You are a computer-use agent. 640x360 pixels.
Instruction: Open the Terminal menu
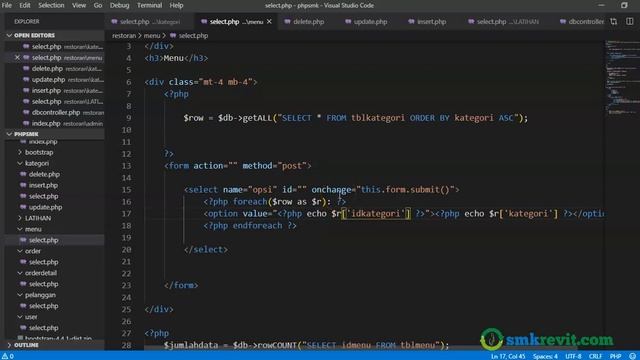(149, 5)
